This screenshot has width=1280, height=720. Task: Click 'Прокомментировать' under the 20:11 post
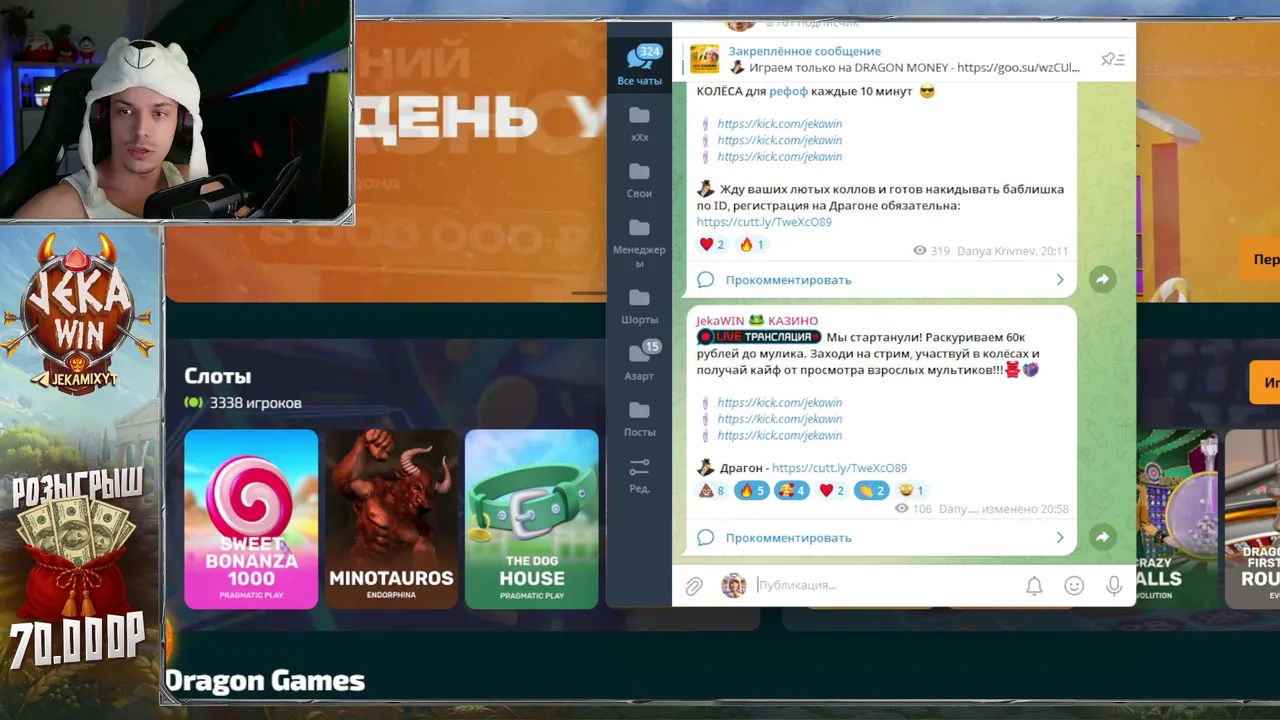pyautogui.click(x=788, y=280)
